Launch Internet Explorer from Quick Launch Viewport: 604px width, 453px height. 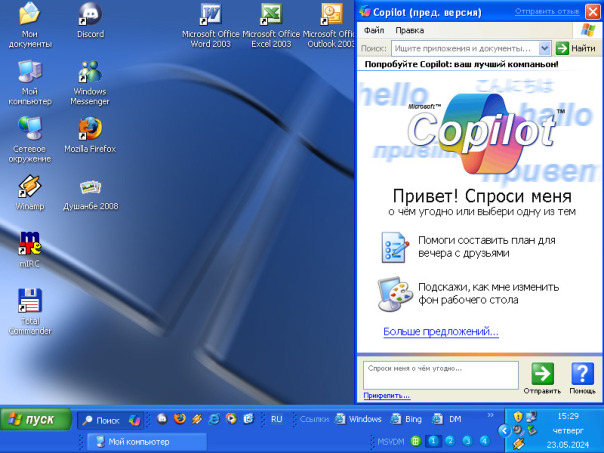(214, 419)
